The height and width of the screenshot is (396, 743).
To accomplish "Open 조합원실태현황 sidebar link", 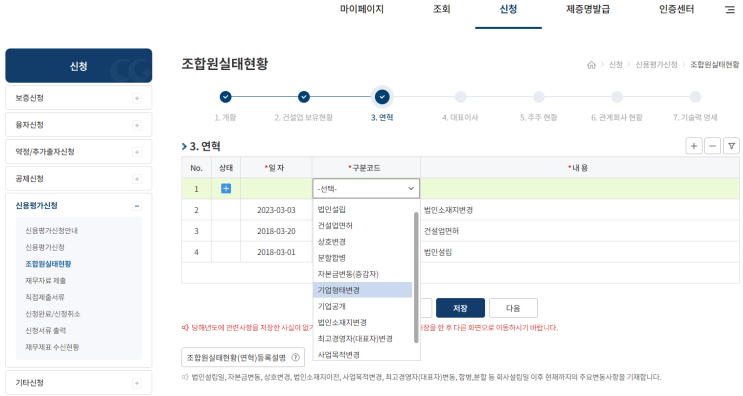I will 48,264.
